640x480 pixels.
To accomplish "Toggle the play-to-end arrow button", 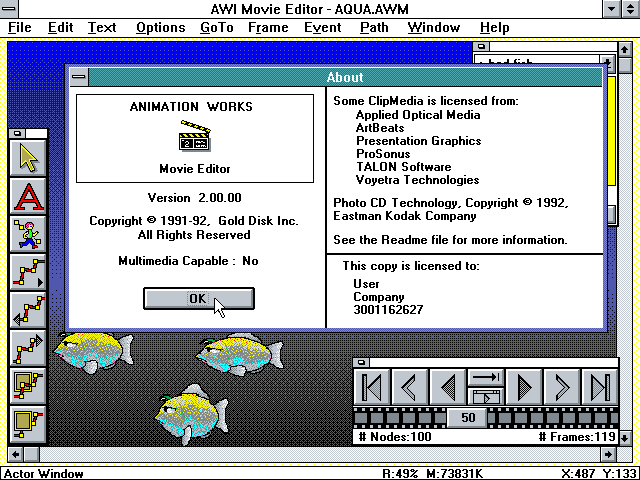I will tap(486, 377).
